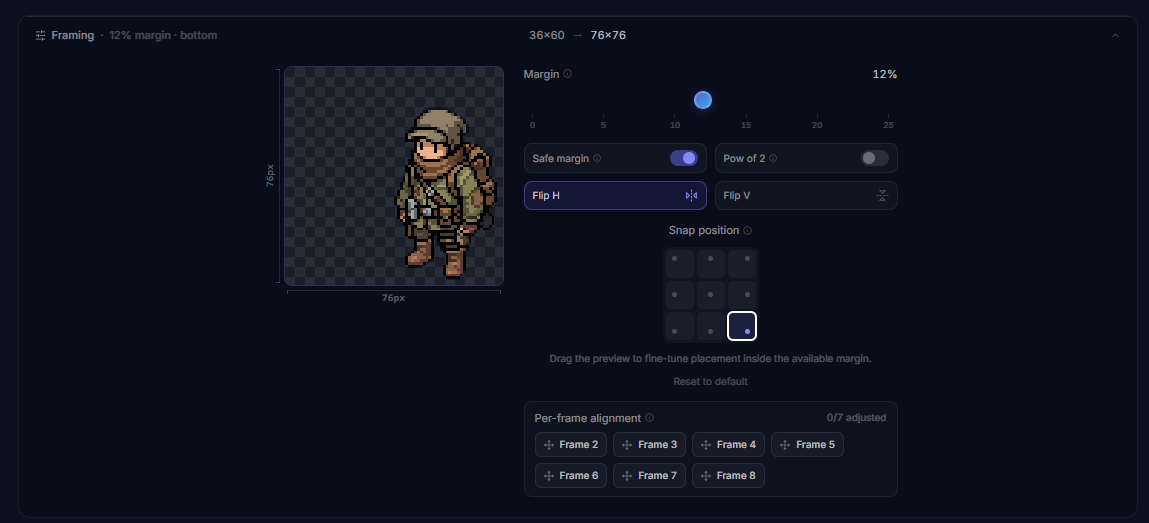Enable the Pow of 2 toggle
This screenshot has height=523, width=1149.
tap(874, 158)
